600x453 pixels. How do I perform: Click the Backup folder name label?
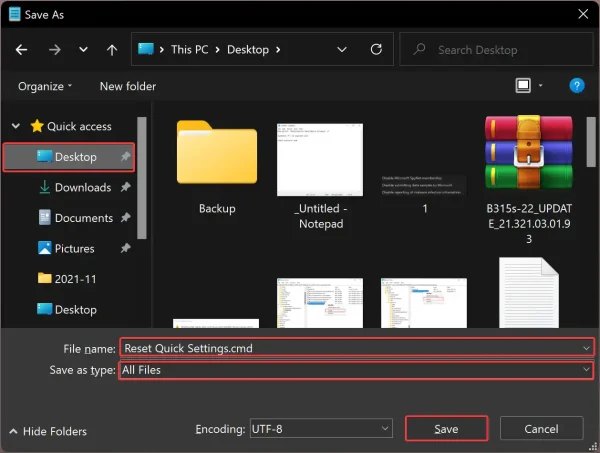(x=217, y=209)
